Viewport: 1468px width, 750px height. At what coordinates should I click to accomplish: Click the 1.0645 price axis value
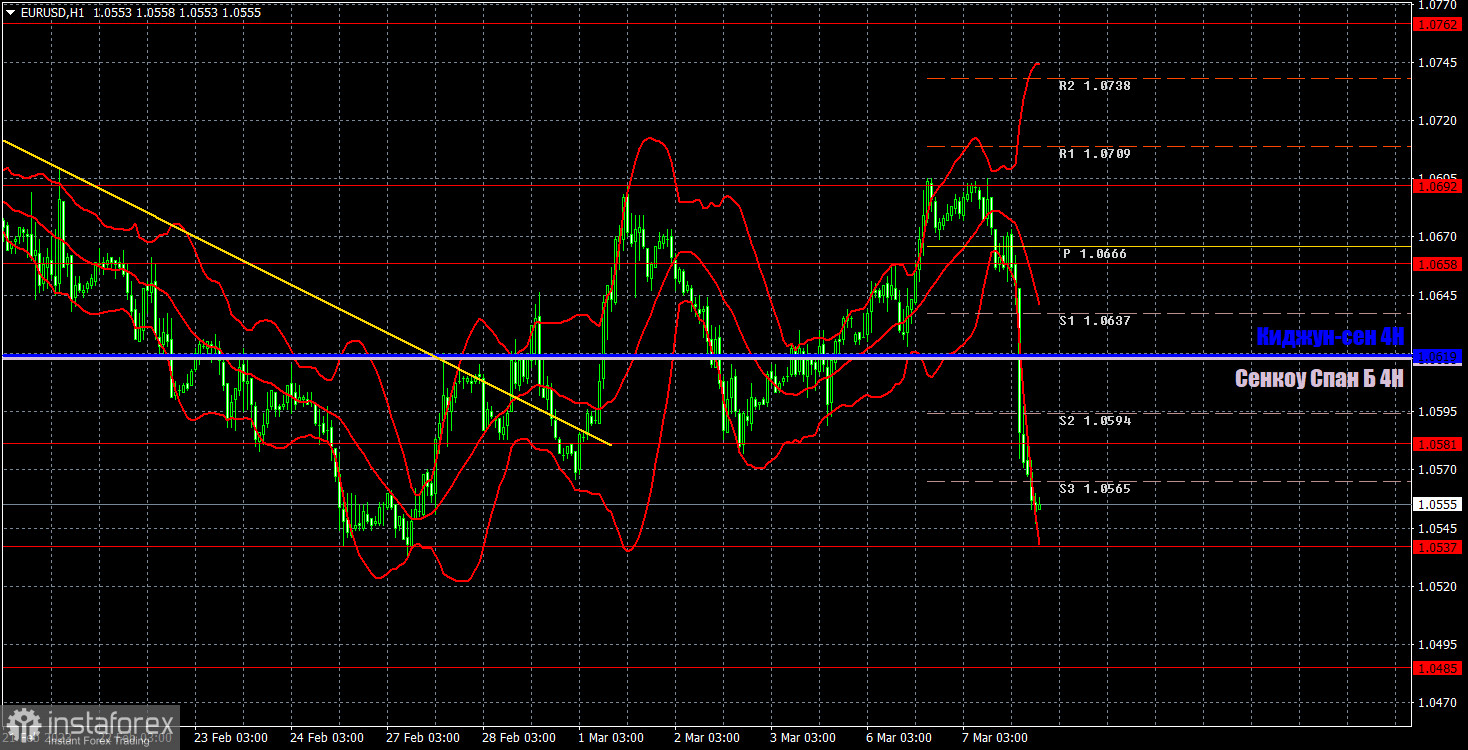[1438, 295]
